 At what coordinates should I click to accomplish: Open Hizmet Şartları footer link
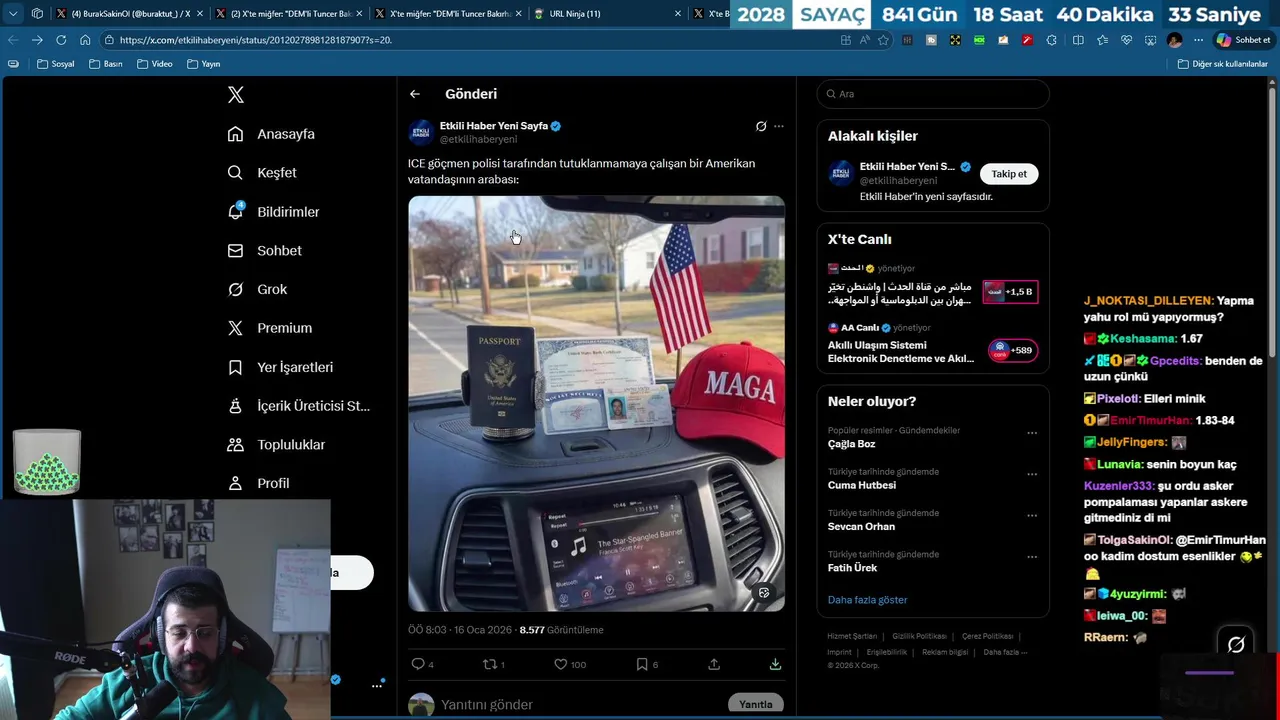852,636
